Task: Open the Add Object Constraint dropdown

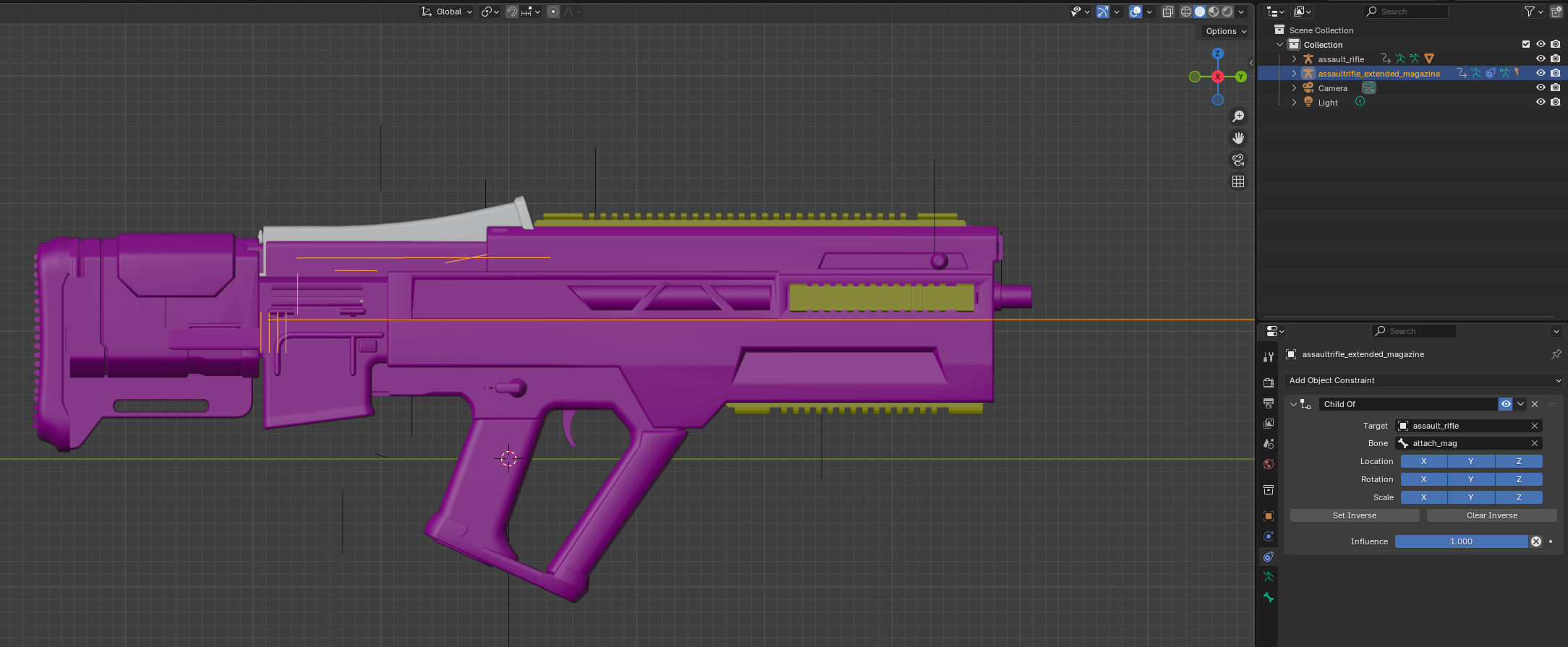Action: (1423, 380)
